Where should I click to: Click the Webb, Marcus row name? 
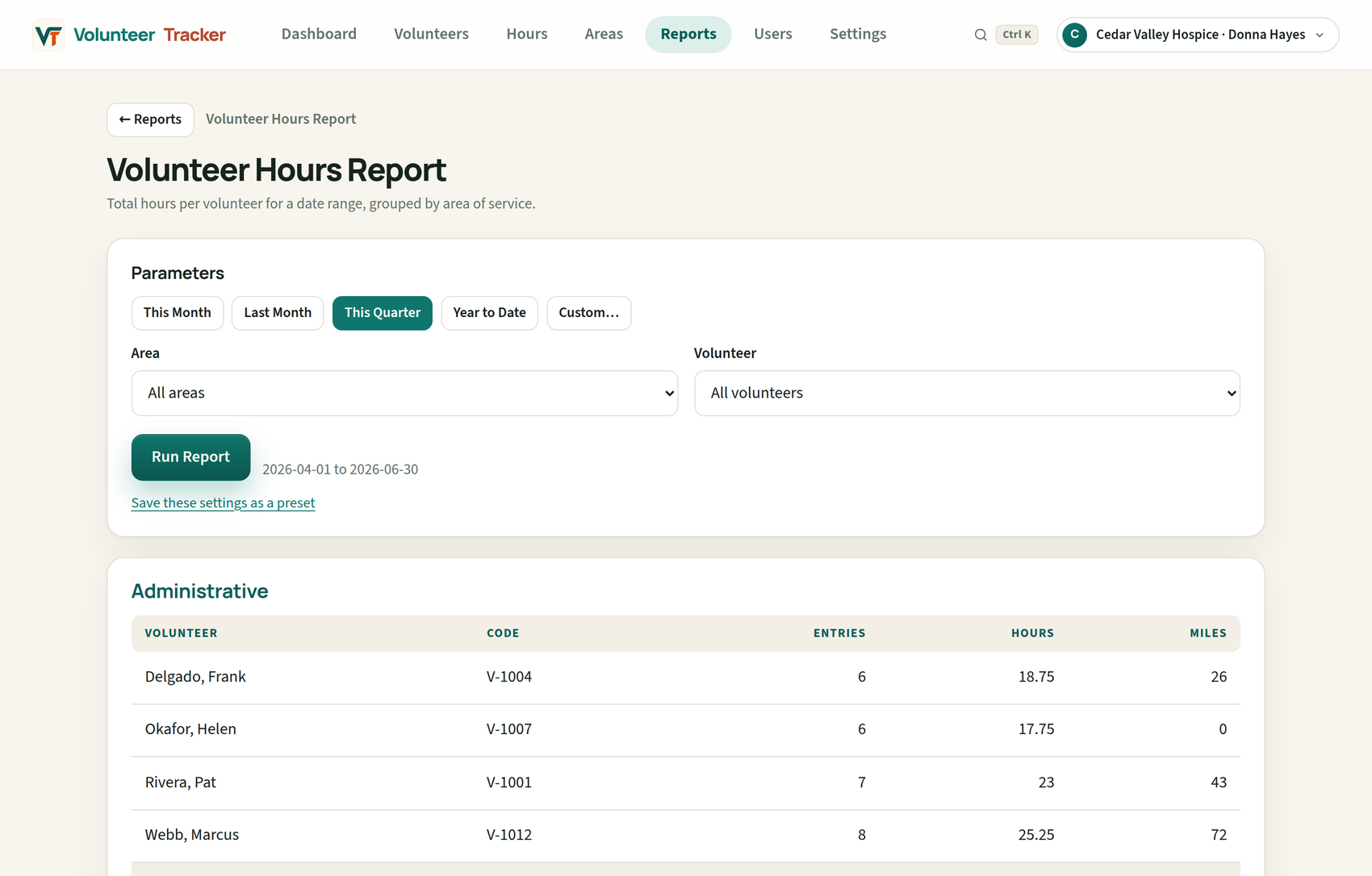click(x=192, y=835)
